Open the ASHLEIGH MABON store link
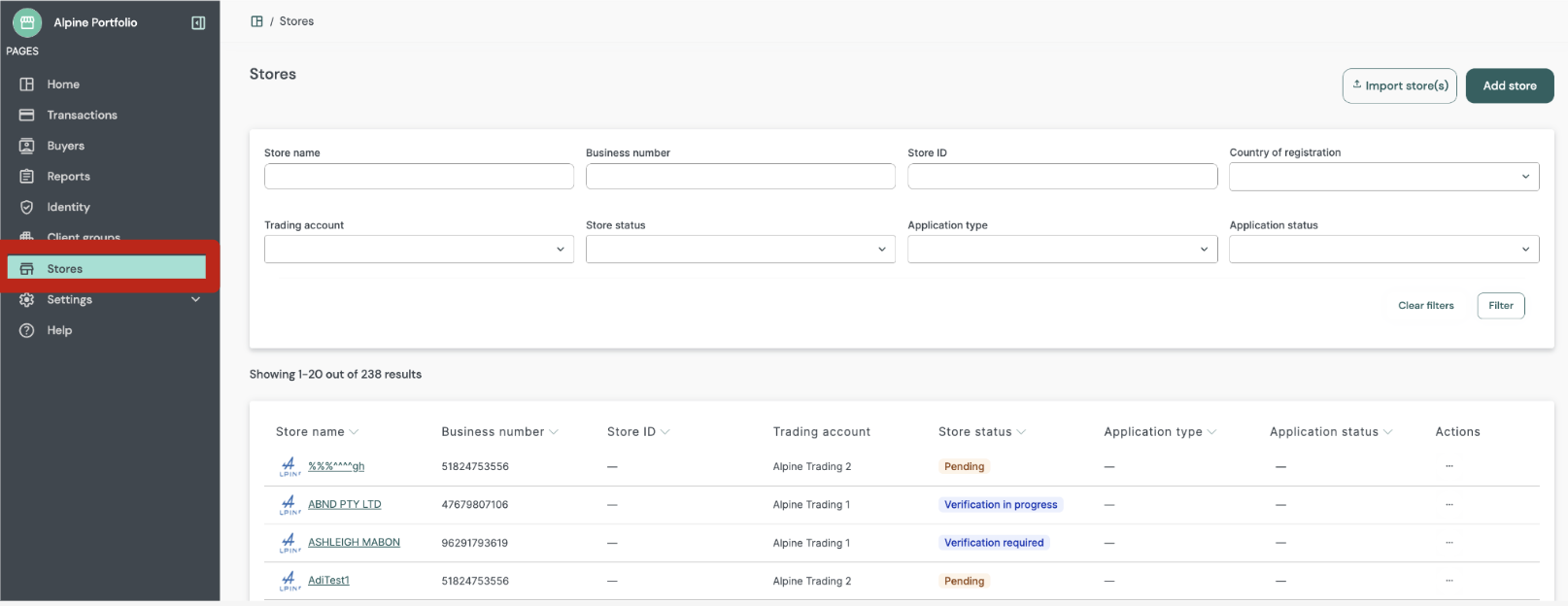The height and width of the screenshot is (606, 1568). click(x=354, y=543)
